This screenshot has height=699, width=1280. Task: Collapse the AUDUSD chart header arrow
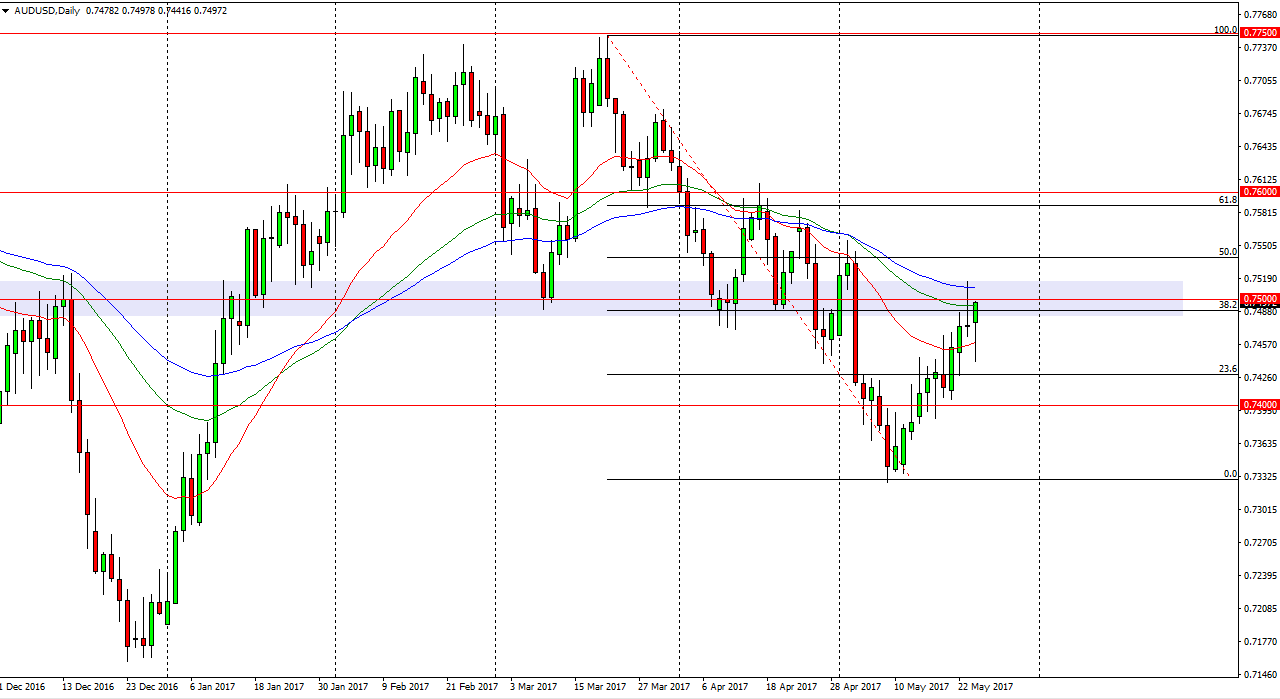coord(8,10)
